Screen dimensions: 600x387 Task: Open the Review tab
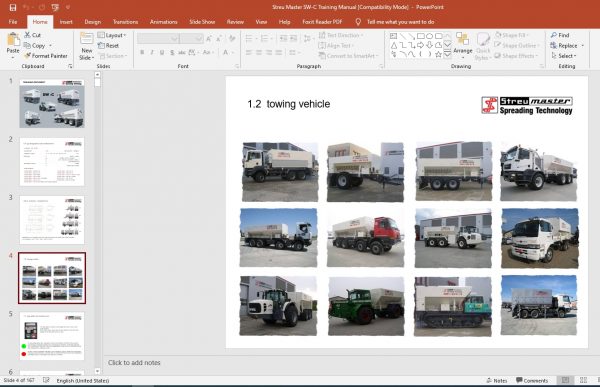(x=235, y=22)
